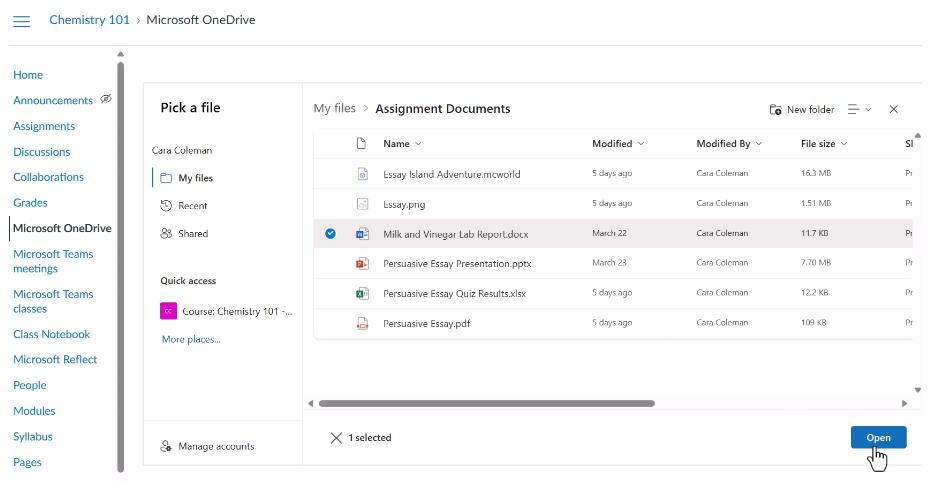Open Collaborations in course navigation
Viewport: 930px width, 481px height.
pyautogui.click(x=48, y=177)
